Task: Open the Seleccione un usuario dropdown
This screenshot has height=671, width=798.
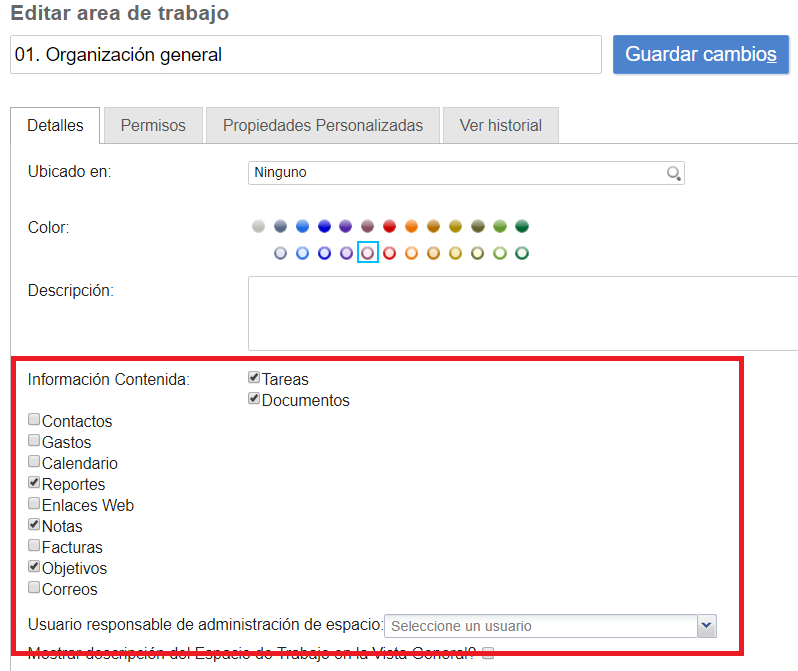Action: (x=540, y=626)
